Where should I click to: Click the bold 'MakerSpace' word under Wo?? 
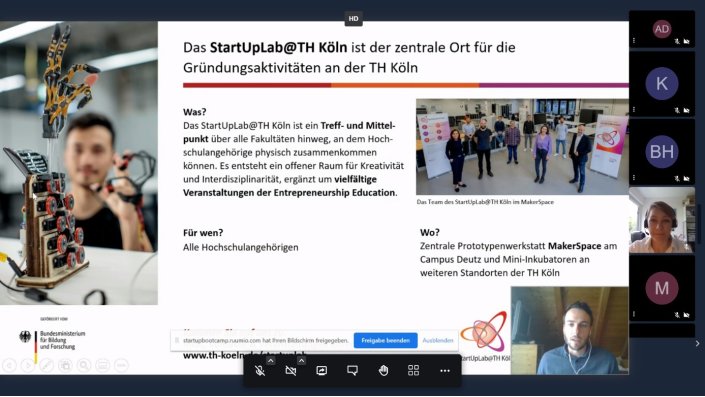click(575, 246)
